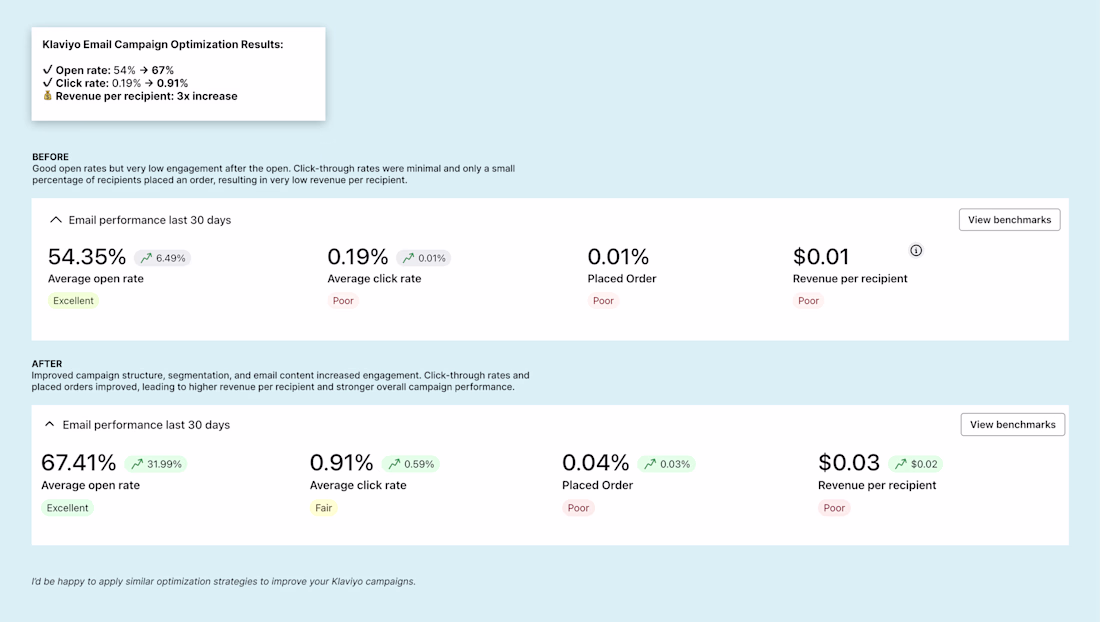
Task: Click the Poor tag under $0.01 revenue
Action: tap(808, 301)
